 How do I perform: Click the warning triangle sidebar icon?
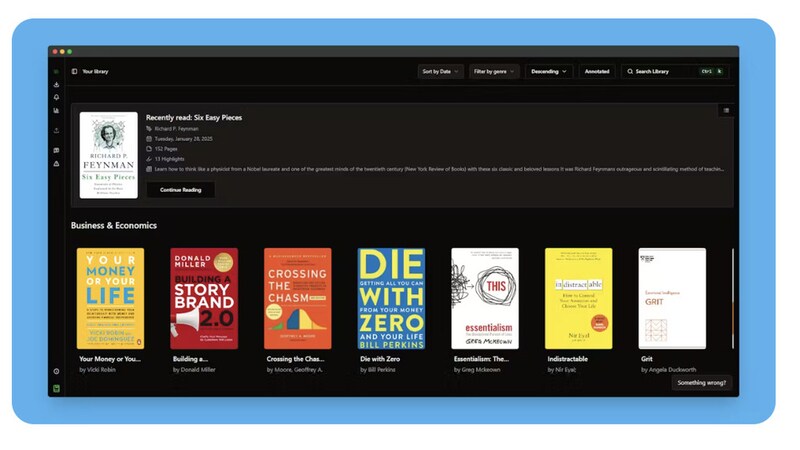pyautogui.click(x=56, y=163)
